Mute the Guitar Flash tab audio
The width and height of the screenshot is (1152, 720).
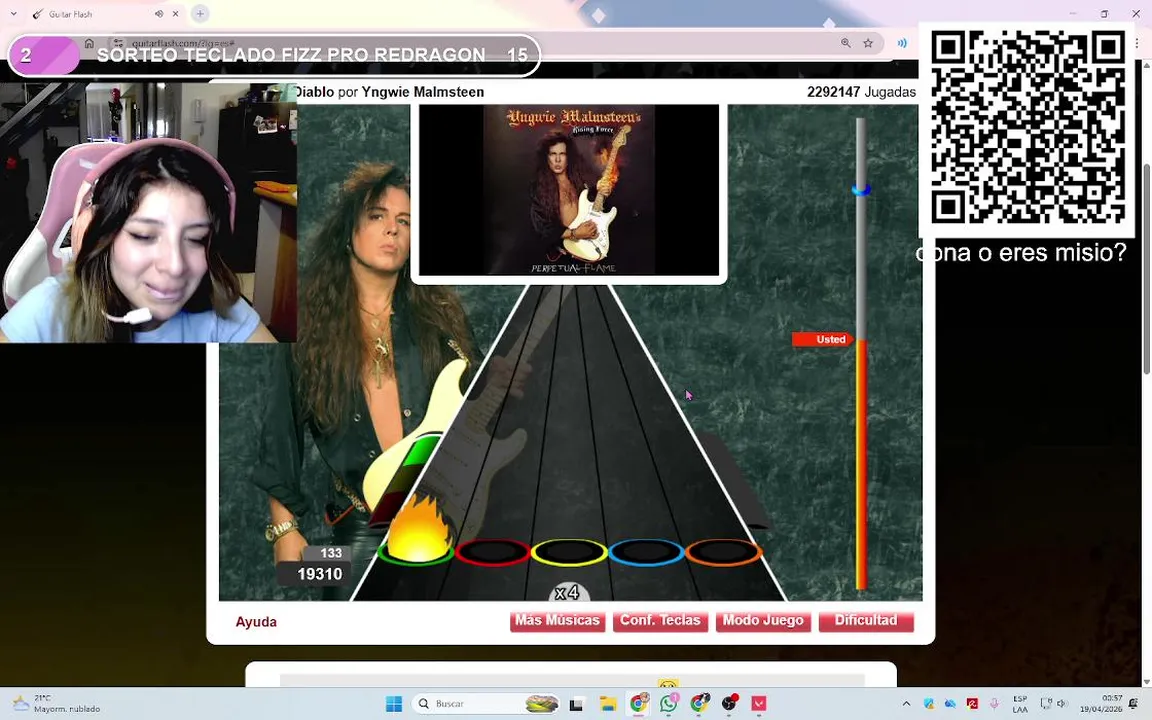coord(159,14)
